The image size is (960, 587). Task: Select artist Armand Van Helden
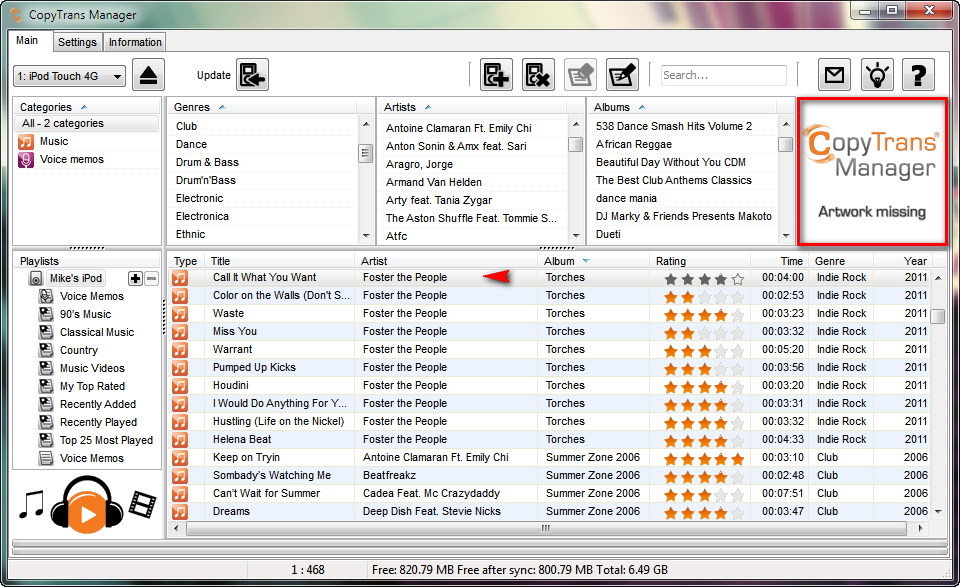(x=433, y=182)
